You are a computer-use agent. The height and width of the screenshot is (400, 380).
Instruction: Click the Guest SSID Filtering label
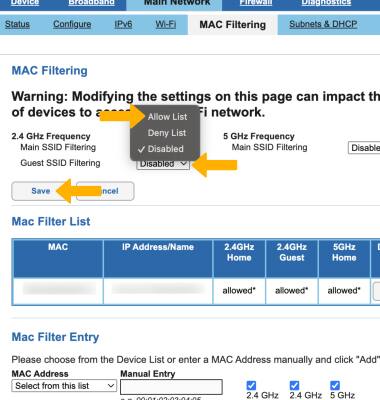[60, 163]
